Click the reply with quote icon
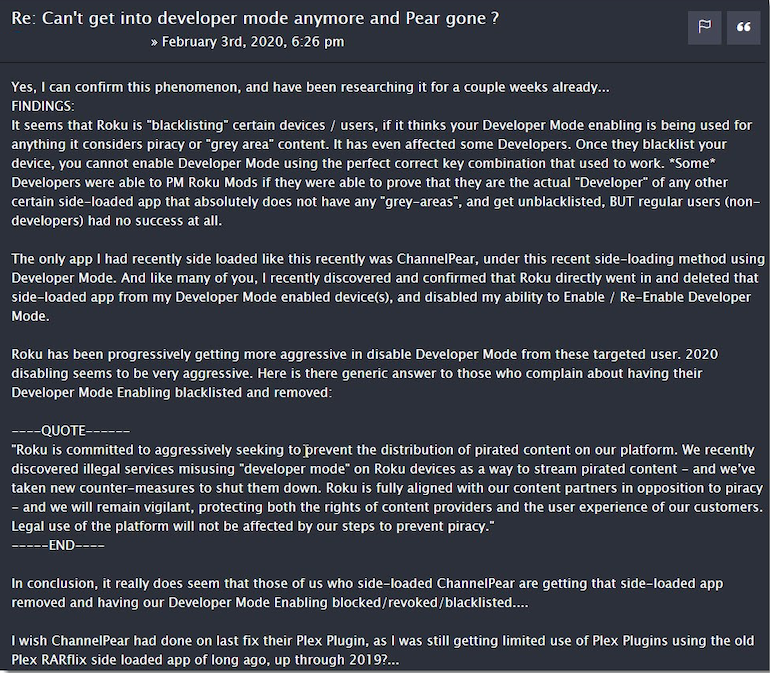Image resolution: width=770 pixels, height=673 pixels. [743, 27]
